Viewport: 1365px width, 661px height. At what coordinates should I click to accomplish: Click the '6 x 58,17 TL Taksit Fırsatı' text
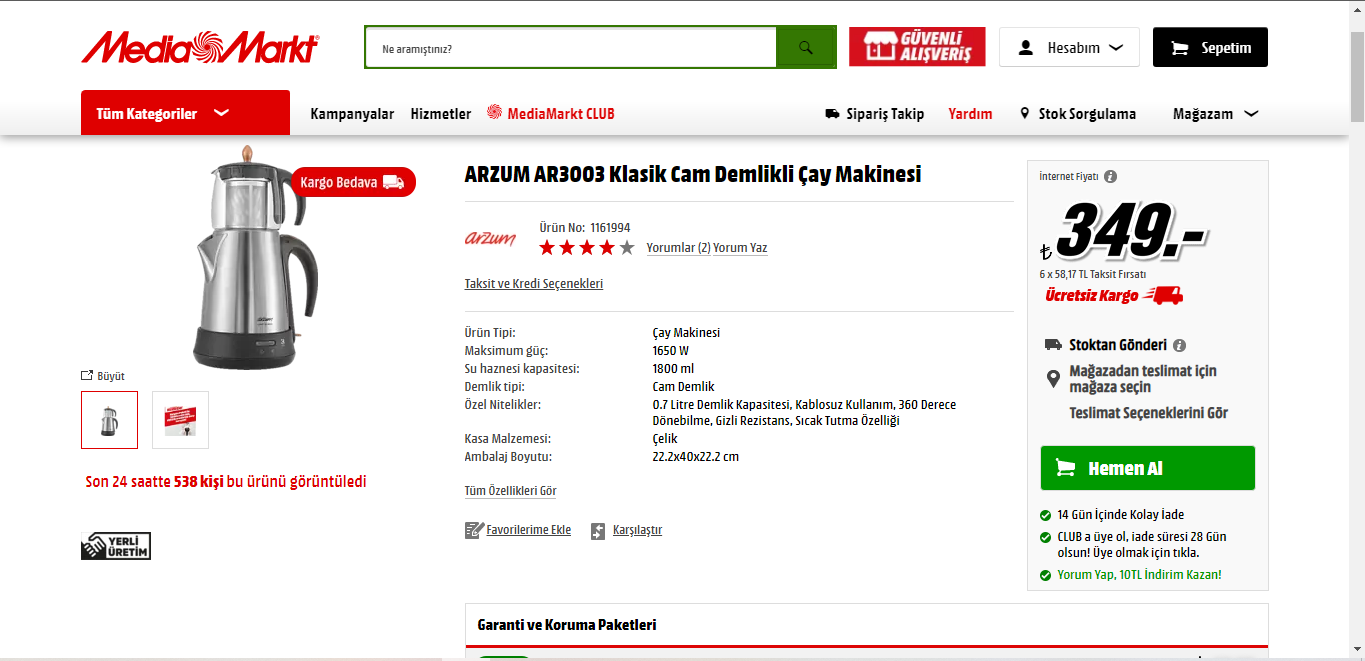pos(1093,274)
